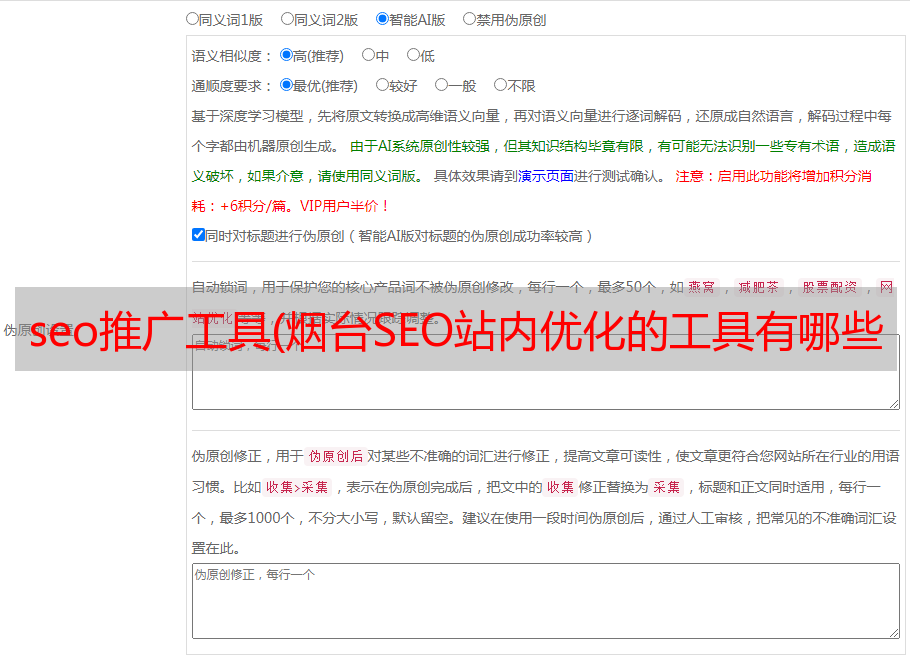911x658 pixels.
Task: Set 语义相似度 to 高(推荐)
Action: pyautogui.click(x=286, y=55)
